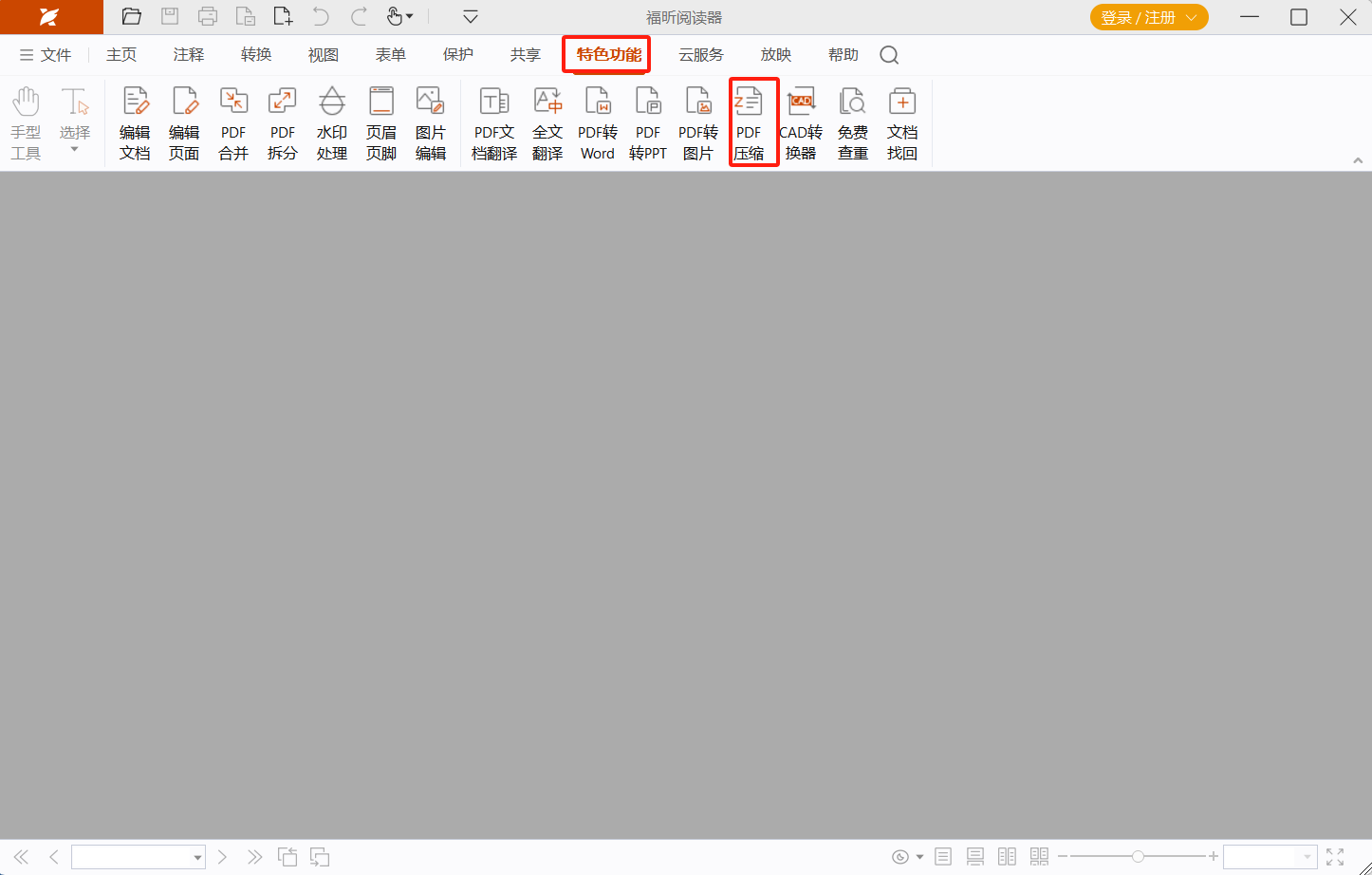Toggle single page view in status bar

943,857
